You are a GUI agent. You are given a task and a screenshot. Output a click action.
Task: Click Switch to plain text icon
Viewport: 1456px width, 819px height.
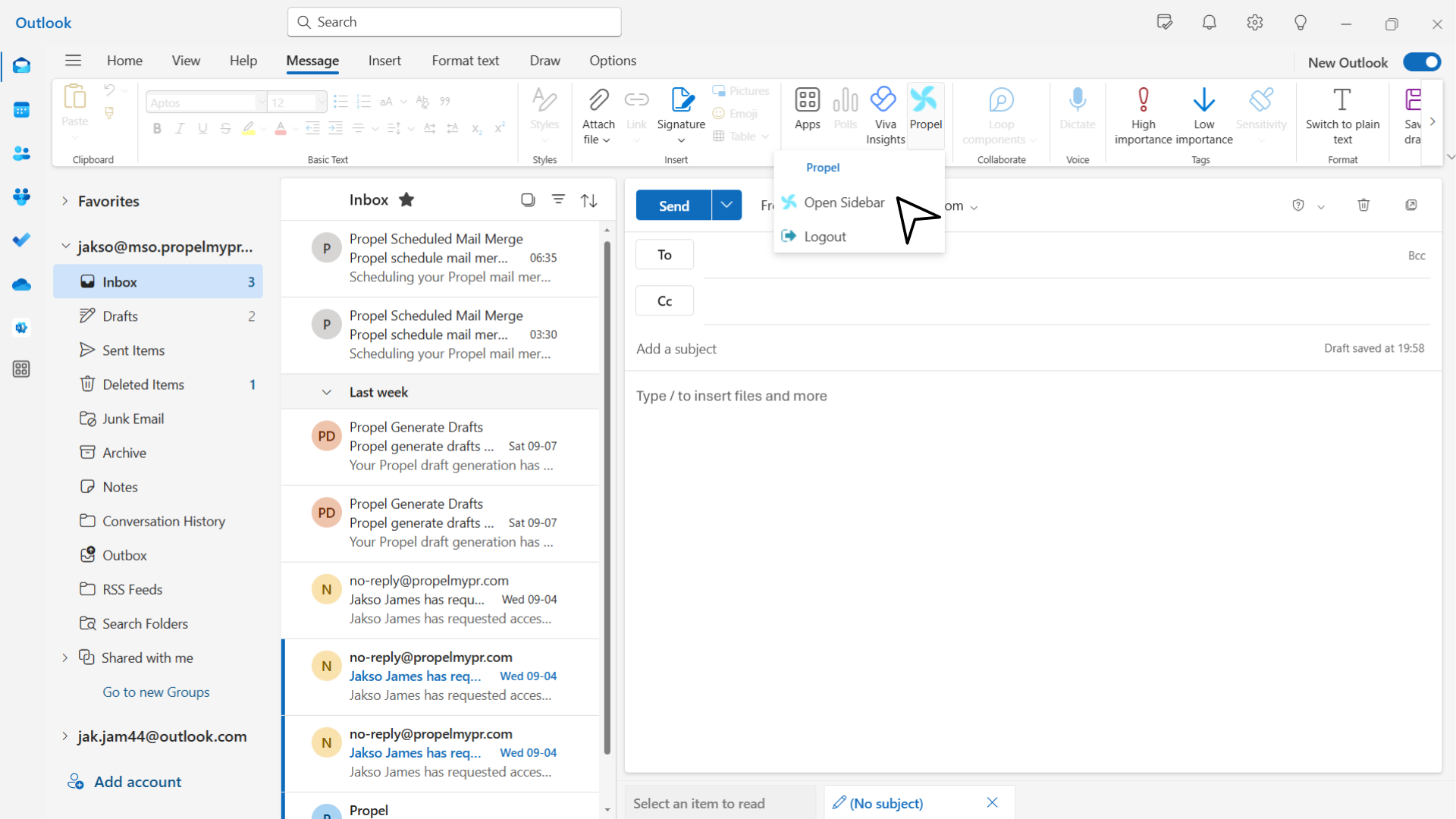1341,100
